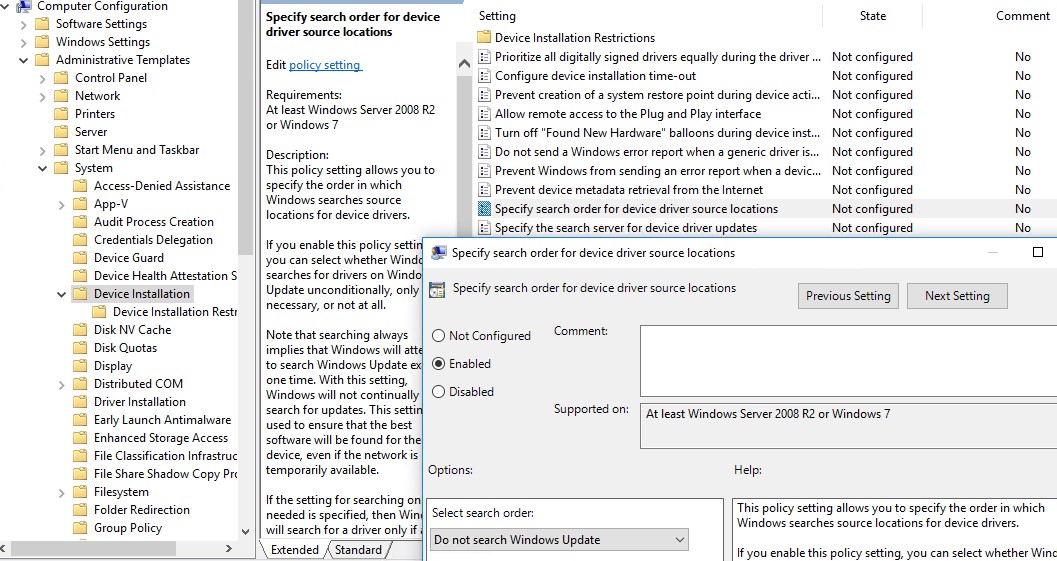The height and width of the screenshot is (561, 1057).
Task: Click inside the Comment text box
Action: (848, 360)
